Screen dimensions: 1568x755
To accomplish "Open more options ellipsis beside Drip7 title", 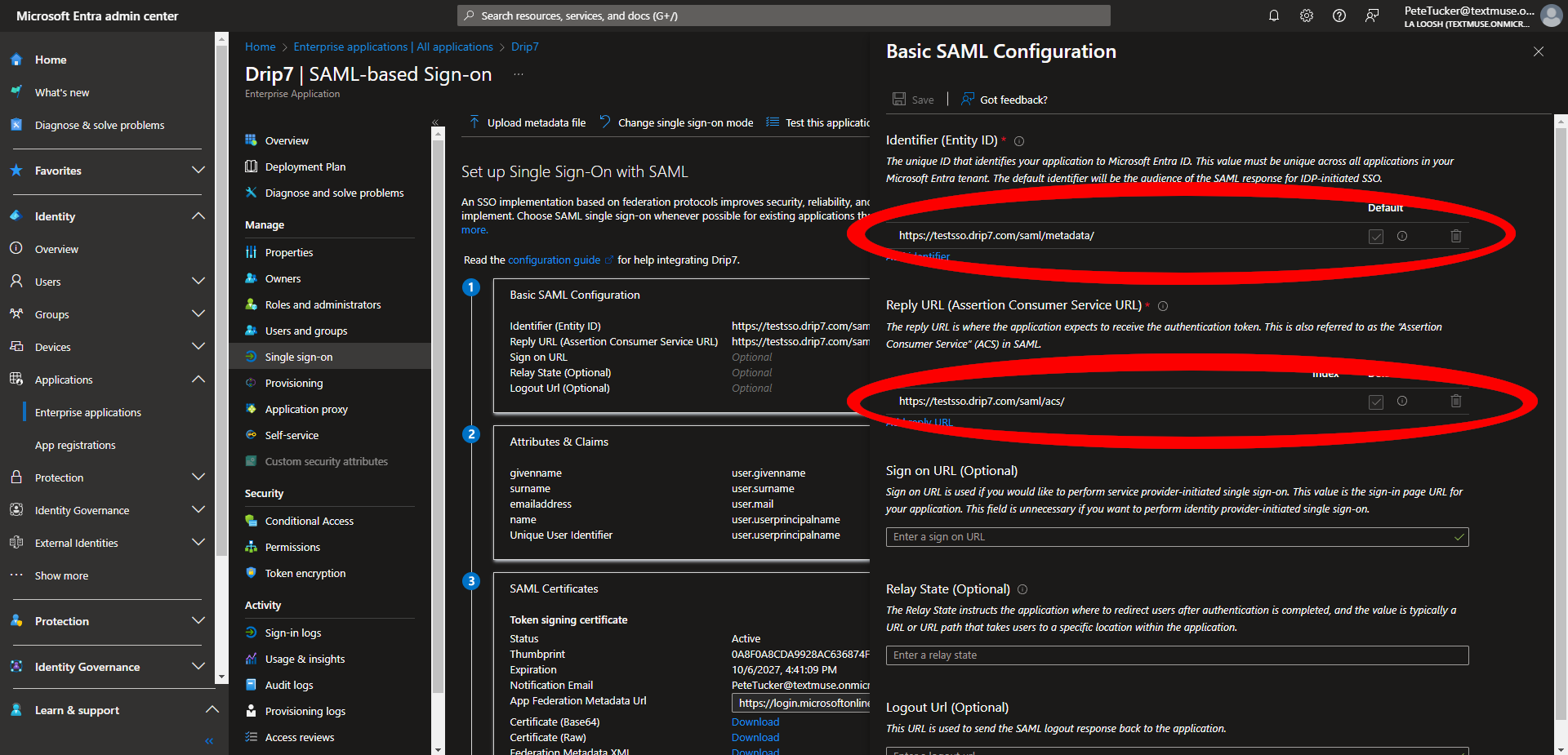I will (x=519, y=74).
